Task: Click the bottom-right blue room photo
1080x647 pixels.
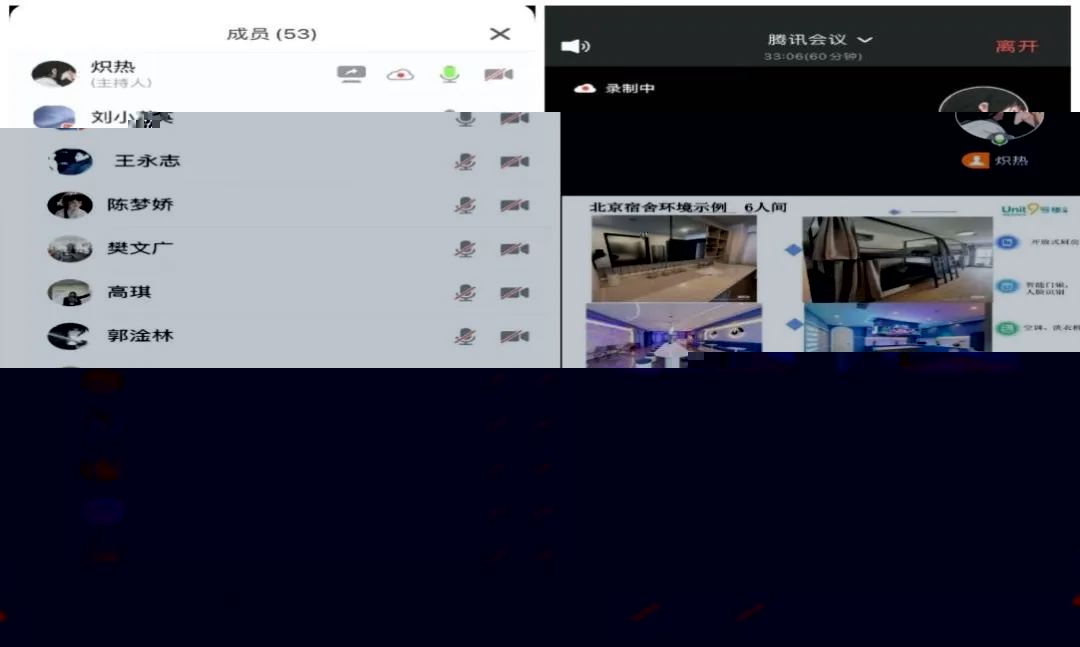Action: [x=897, y=328]
